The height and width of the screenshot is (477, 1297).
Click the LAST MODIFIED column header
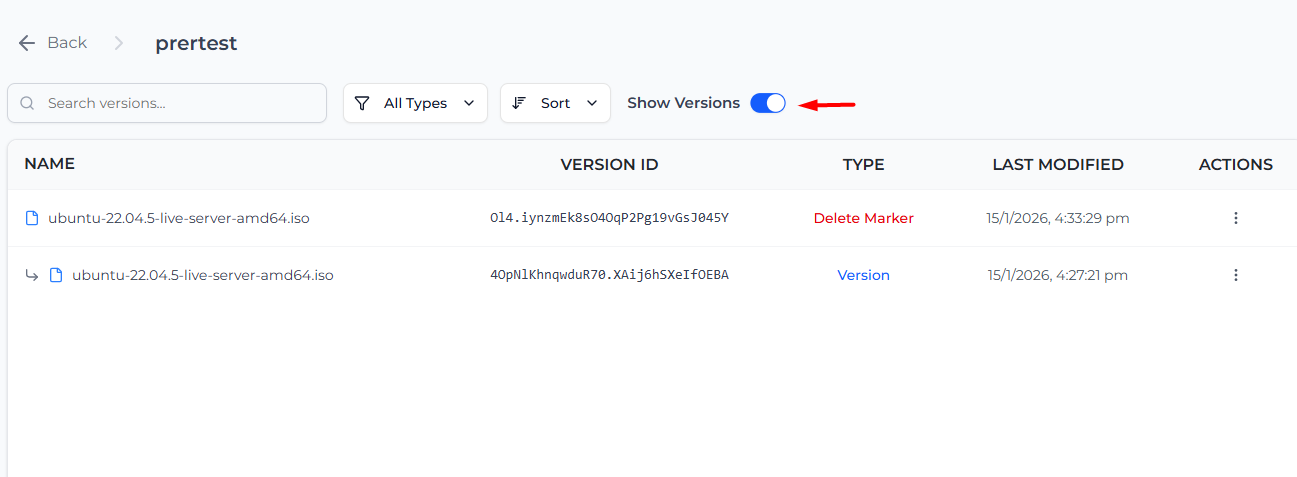(x=1058, y=164)
